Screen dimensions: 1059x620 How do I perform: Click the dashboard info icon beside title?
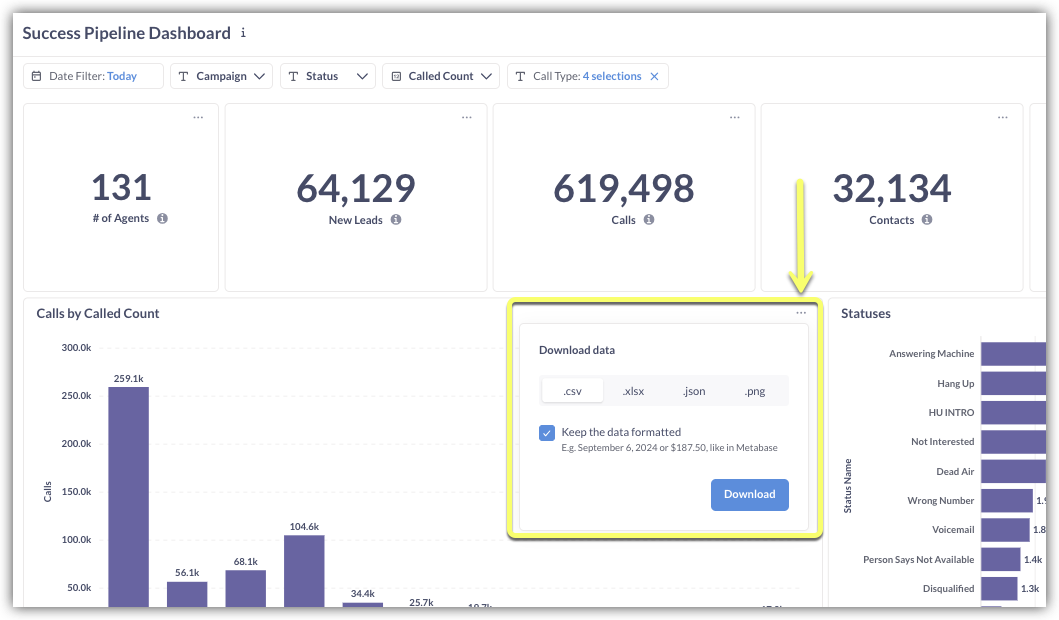point(243,33)
